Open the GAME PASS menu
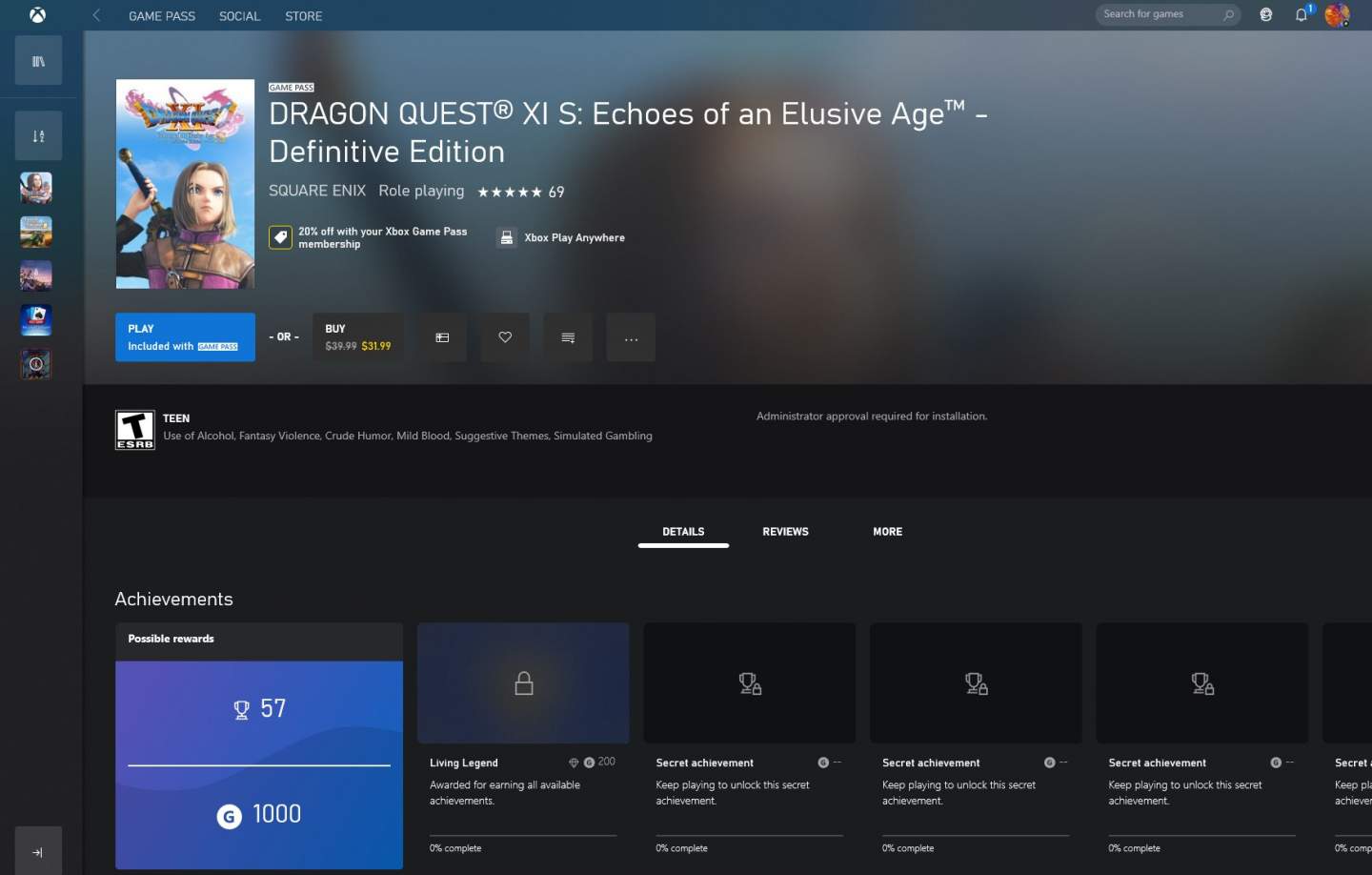 point(162,16)
